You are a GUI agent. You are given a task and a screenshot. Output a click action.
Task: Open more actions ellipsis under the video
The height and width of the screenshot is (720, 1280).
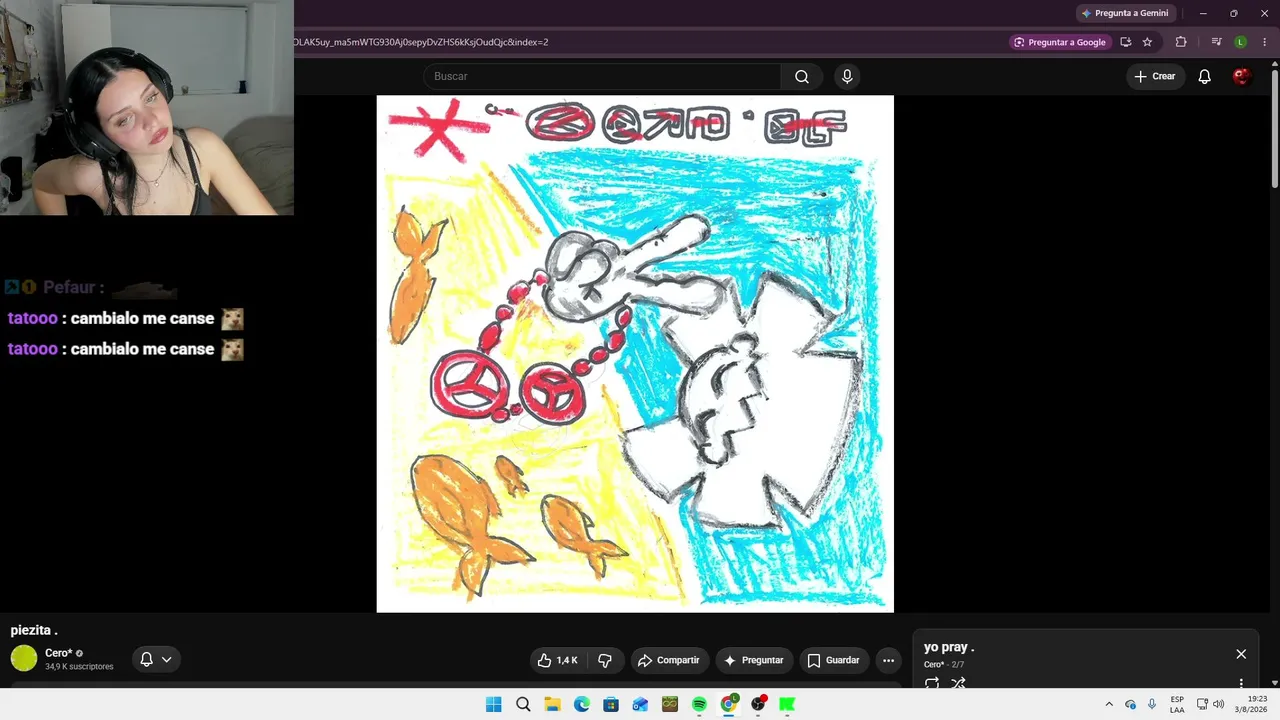[888, 660]
